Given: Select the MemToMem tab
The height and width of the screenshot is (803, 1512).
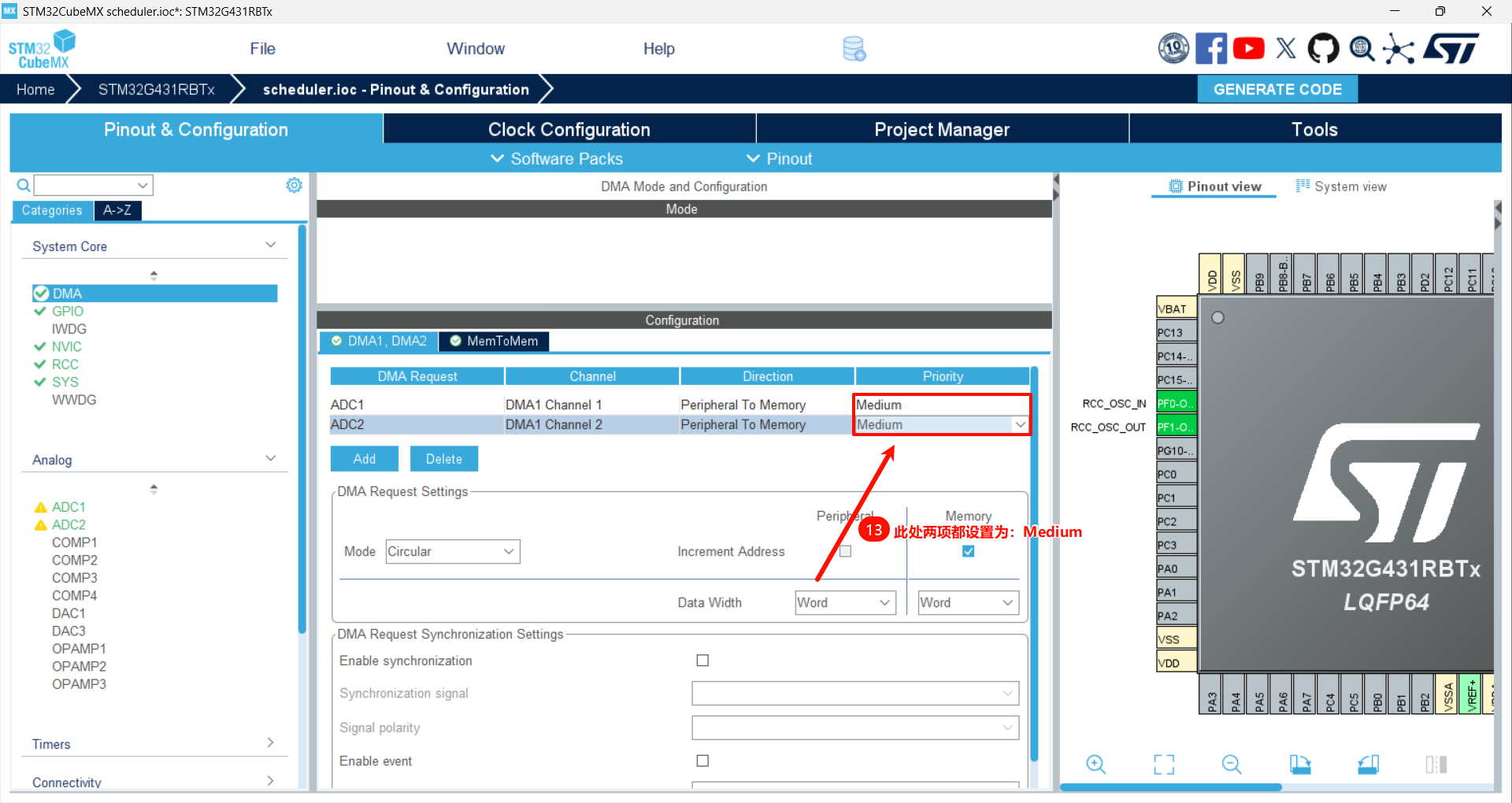Looking at the screenshot, I should pos(494,341).
